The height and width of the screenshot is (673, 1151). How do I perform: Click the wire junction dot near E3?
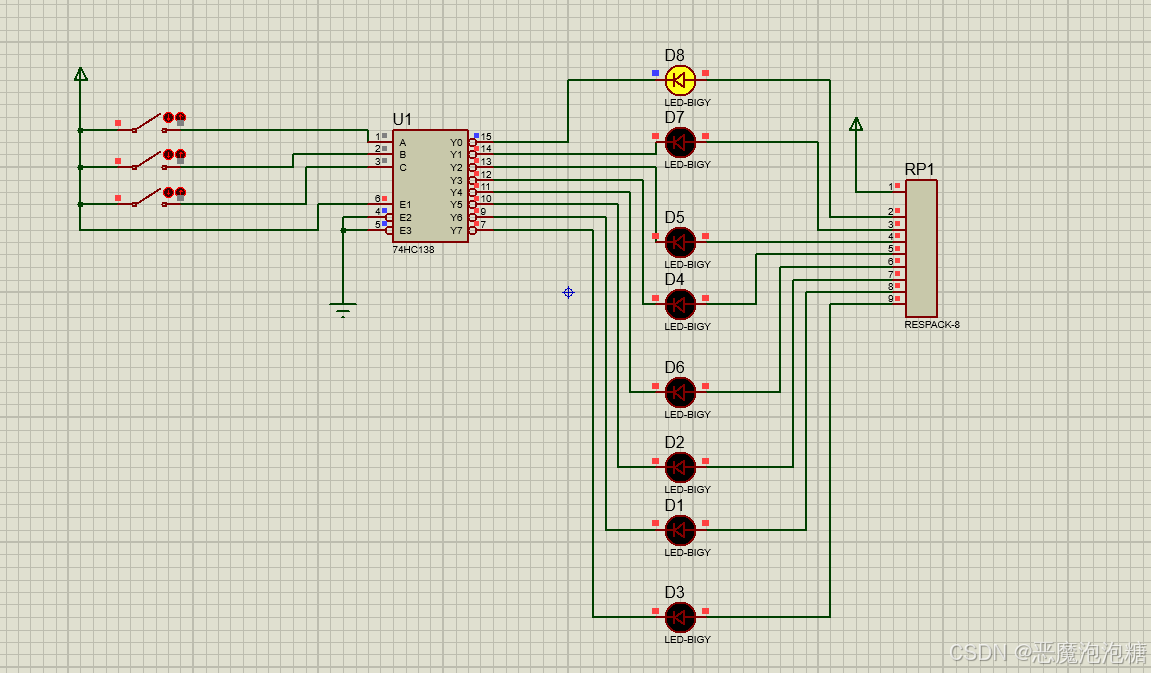click(x=343, y=230)
